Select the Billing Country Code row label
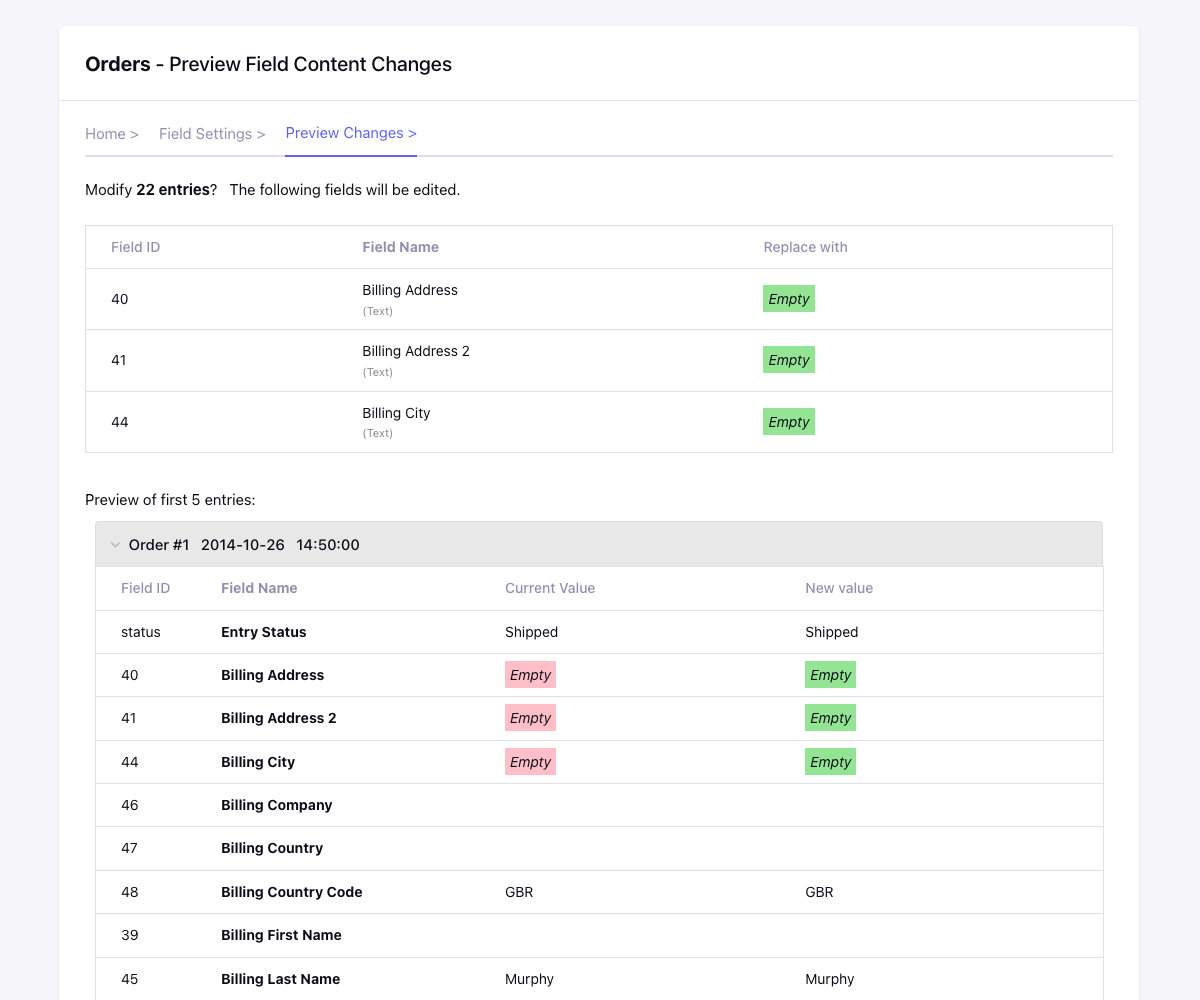This screenshot has height=1000, width=1200. [292, 892]
